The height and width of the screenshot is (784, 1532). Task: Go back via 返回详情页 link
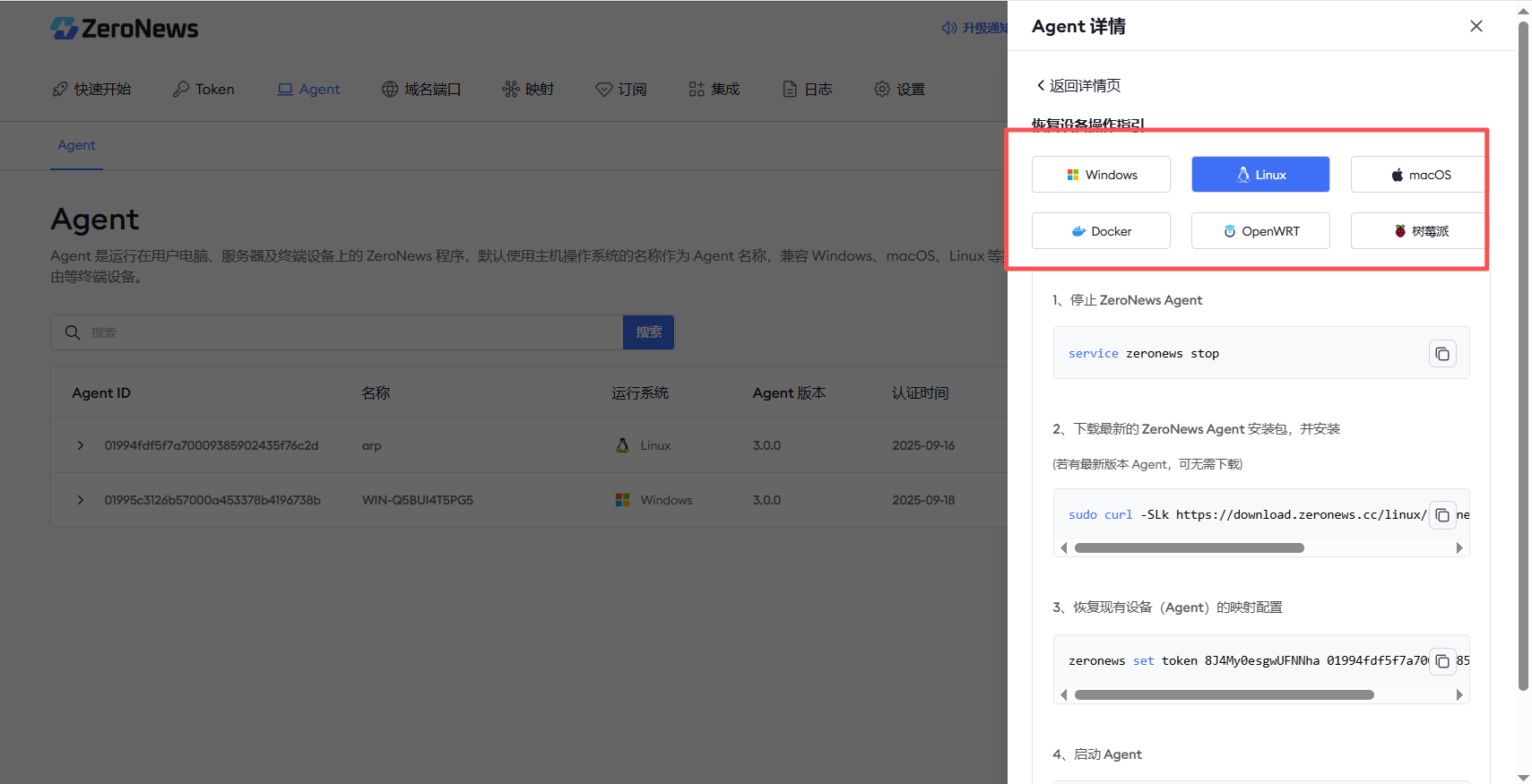1078,86
